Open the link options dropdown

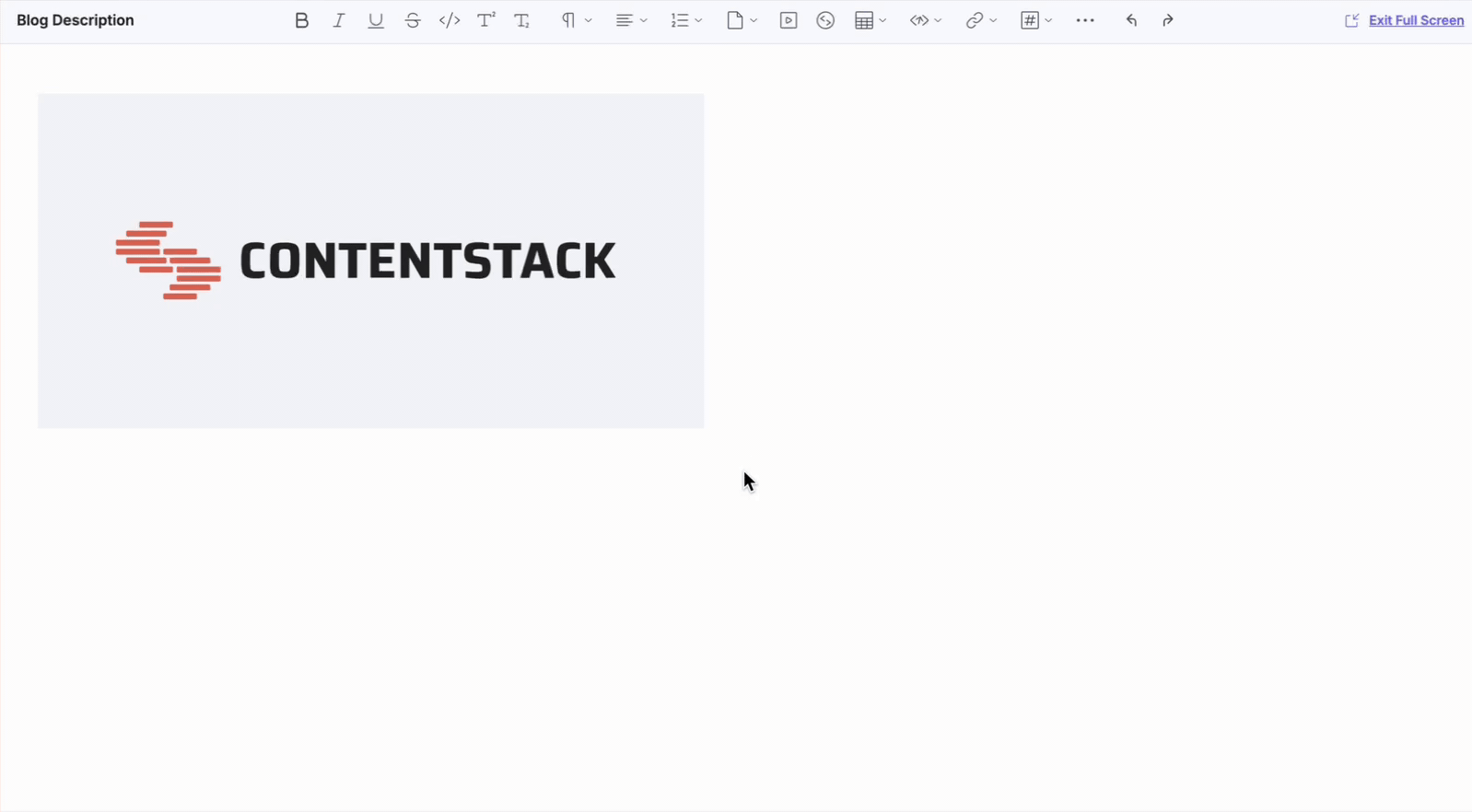pos(981,20)
